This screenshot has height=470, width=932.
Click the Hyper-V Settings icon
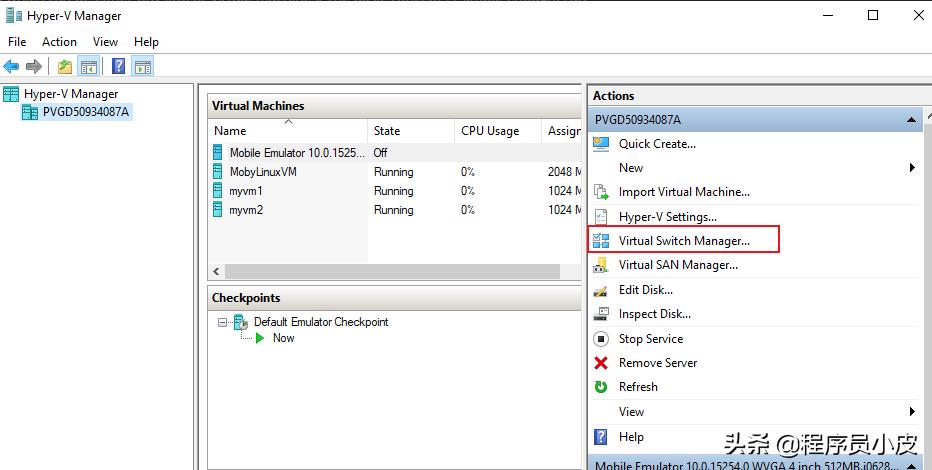(x=601, y=217)
